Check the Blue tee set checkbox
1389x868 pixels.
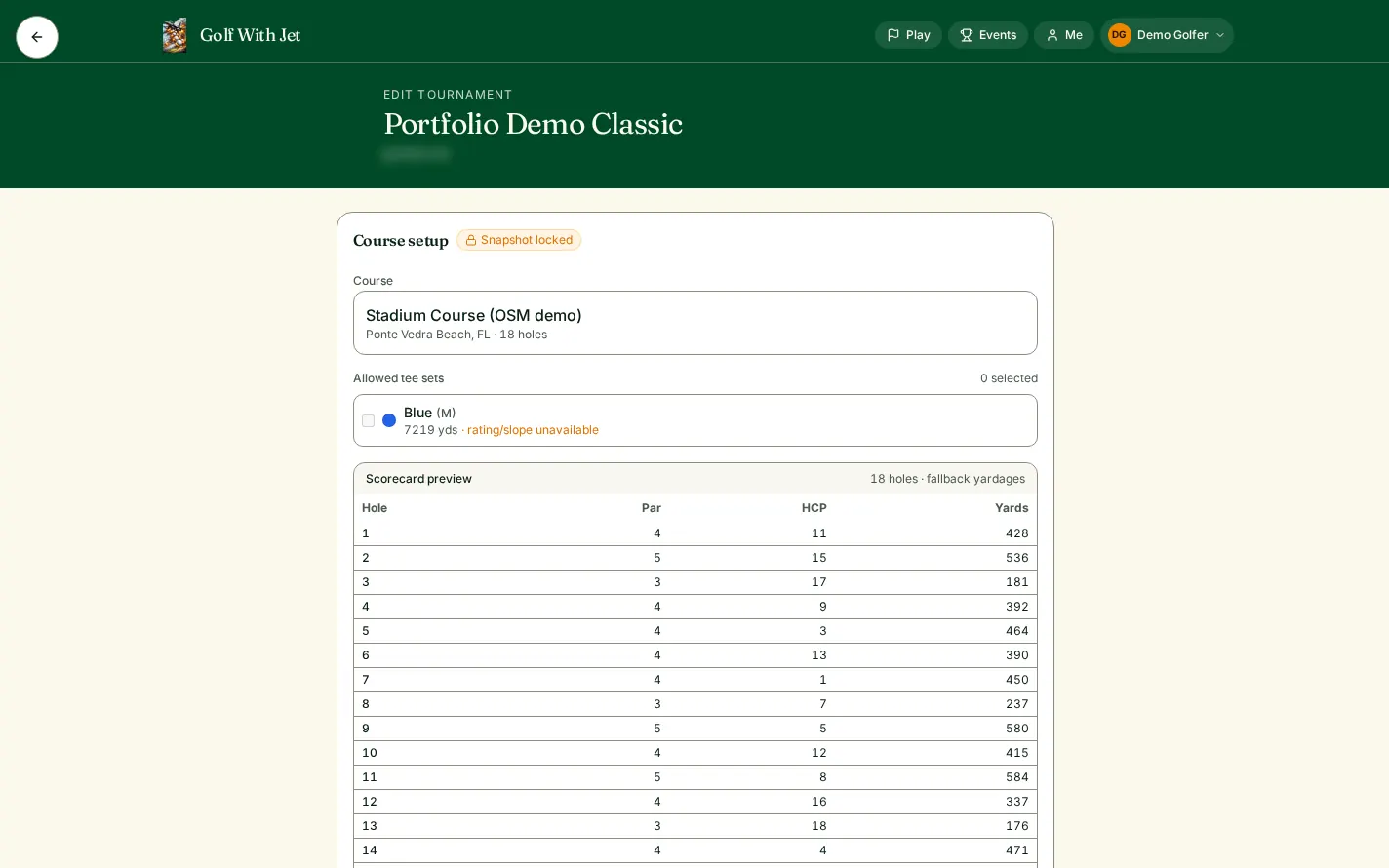click(x=368, y=421)
